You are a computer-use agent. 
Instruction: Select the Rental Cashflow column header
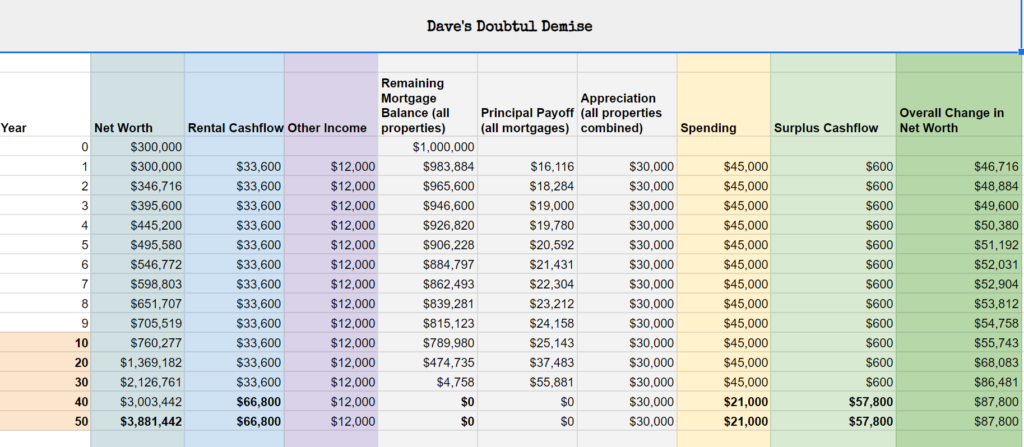[x=235, y=128]
